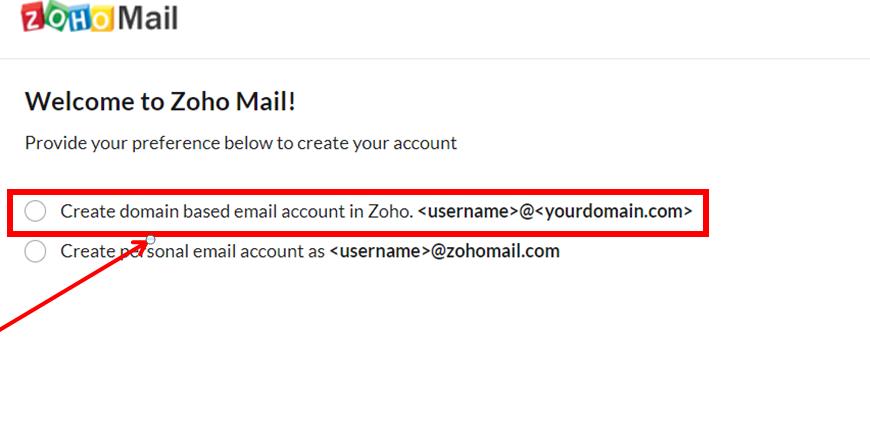Click the "Provide your preference below" instruction text
Screen dimensions: 870x432
click(x=240, y=143)
